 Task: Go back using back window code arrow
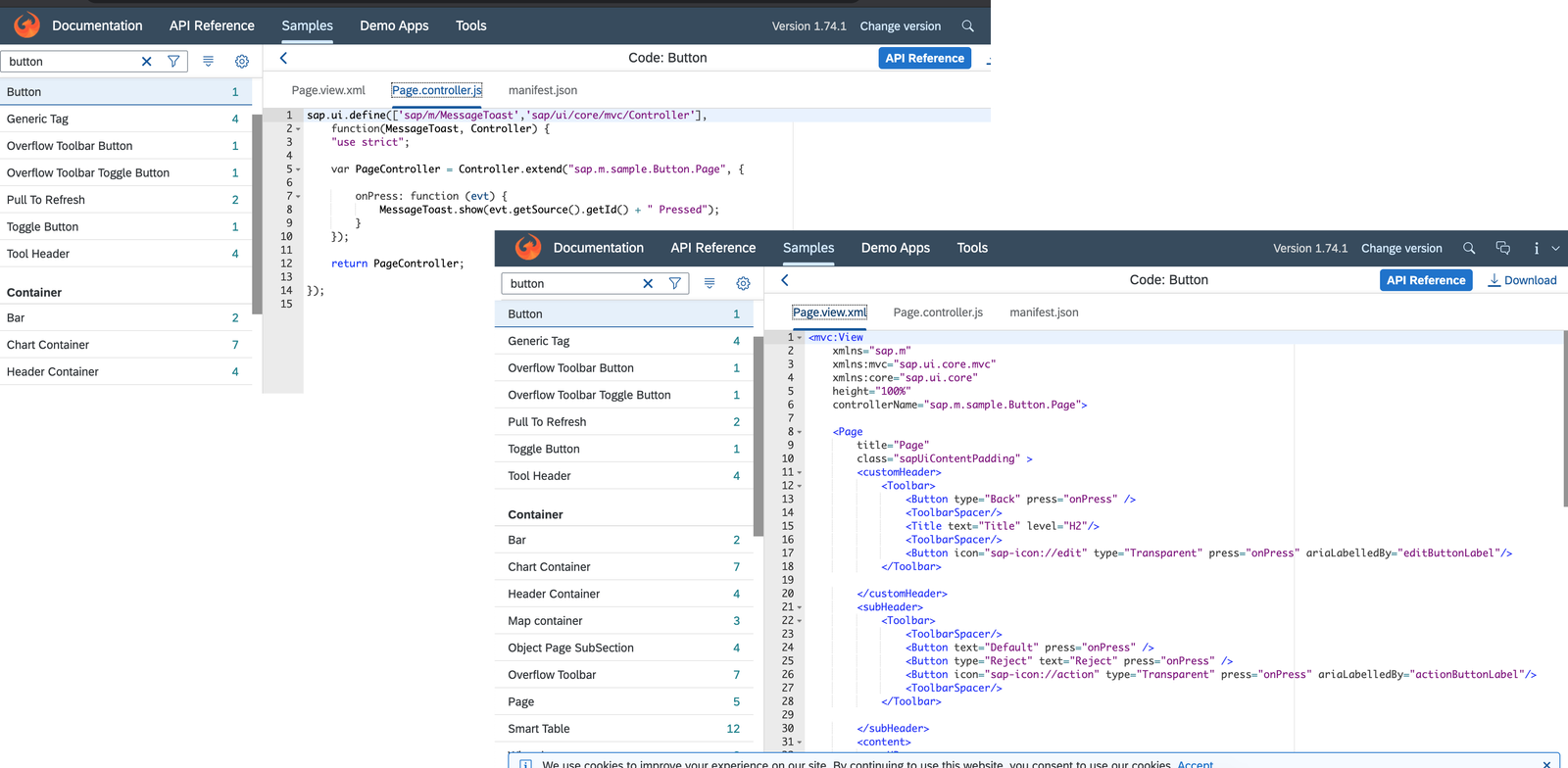click(283, 58)
